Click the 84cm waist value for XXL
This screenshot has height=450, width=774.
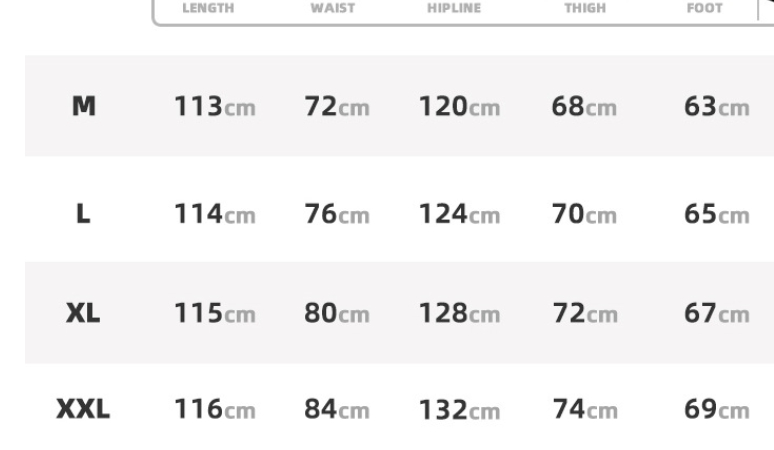[337, 409]
